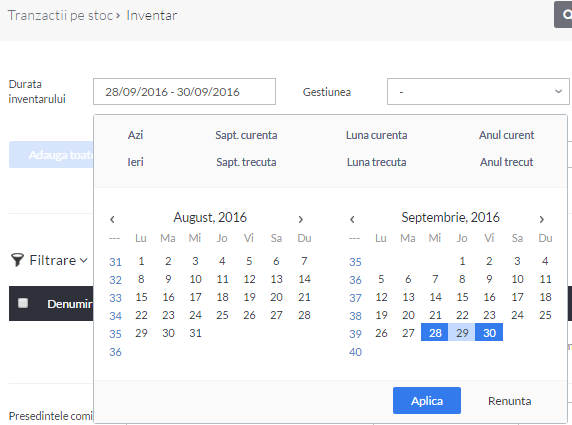
Task: Pick 31 August 2016 date
Action: point(195,333)
